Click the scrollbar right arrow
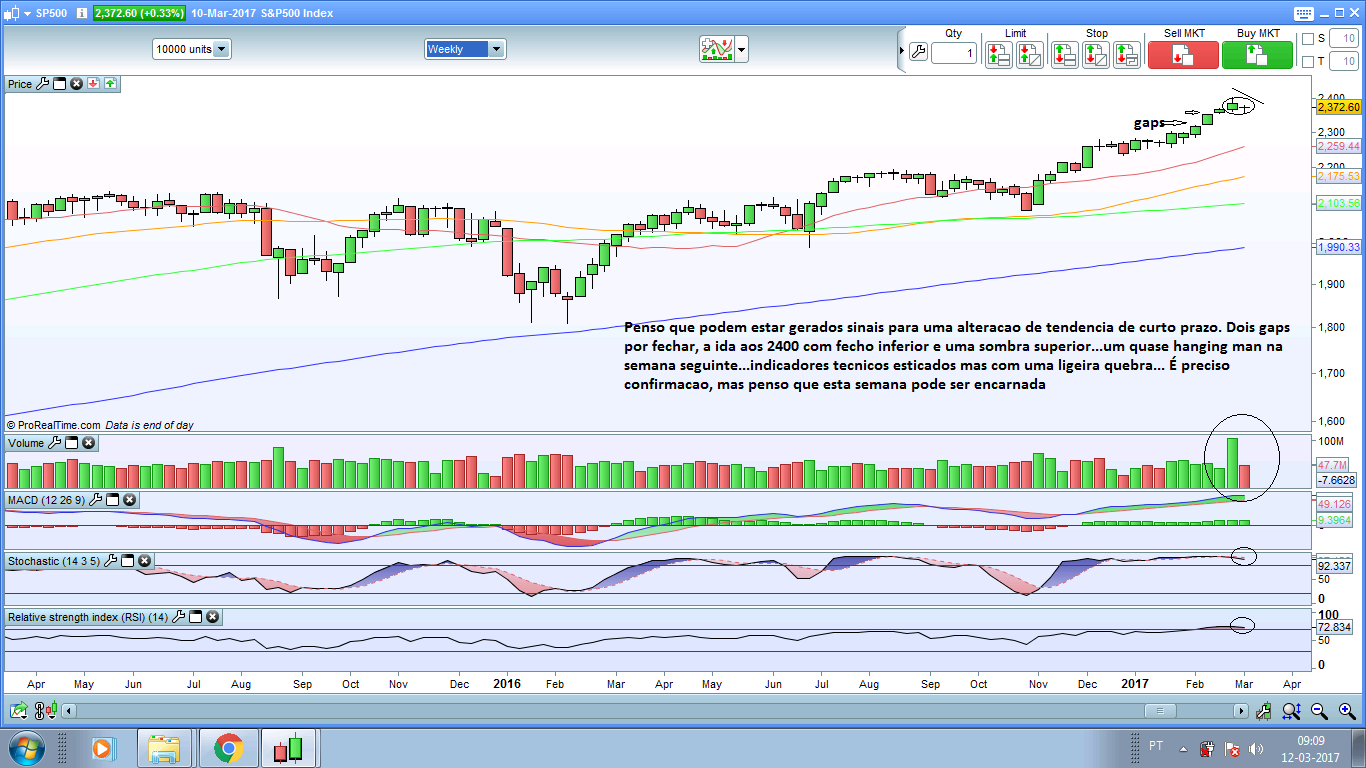This screenshot has height=768, width=1366. click(x=1241, y=711)
